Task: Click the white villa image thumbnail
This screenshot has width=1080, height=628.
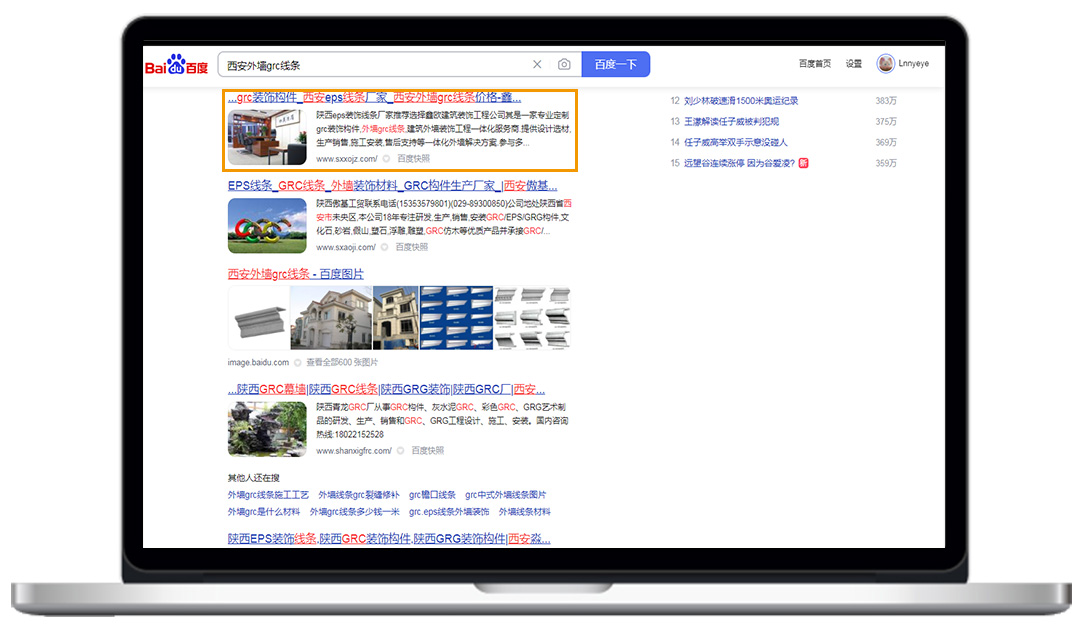Action: click(x=330, y=318)
